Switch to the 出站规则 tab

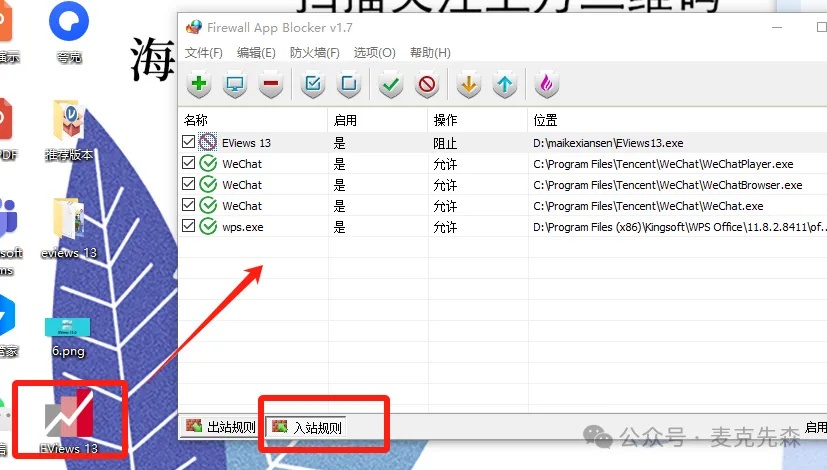point(222,427)
